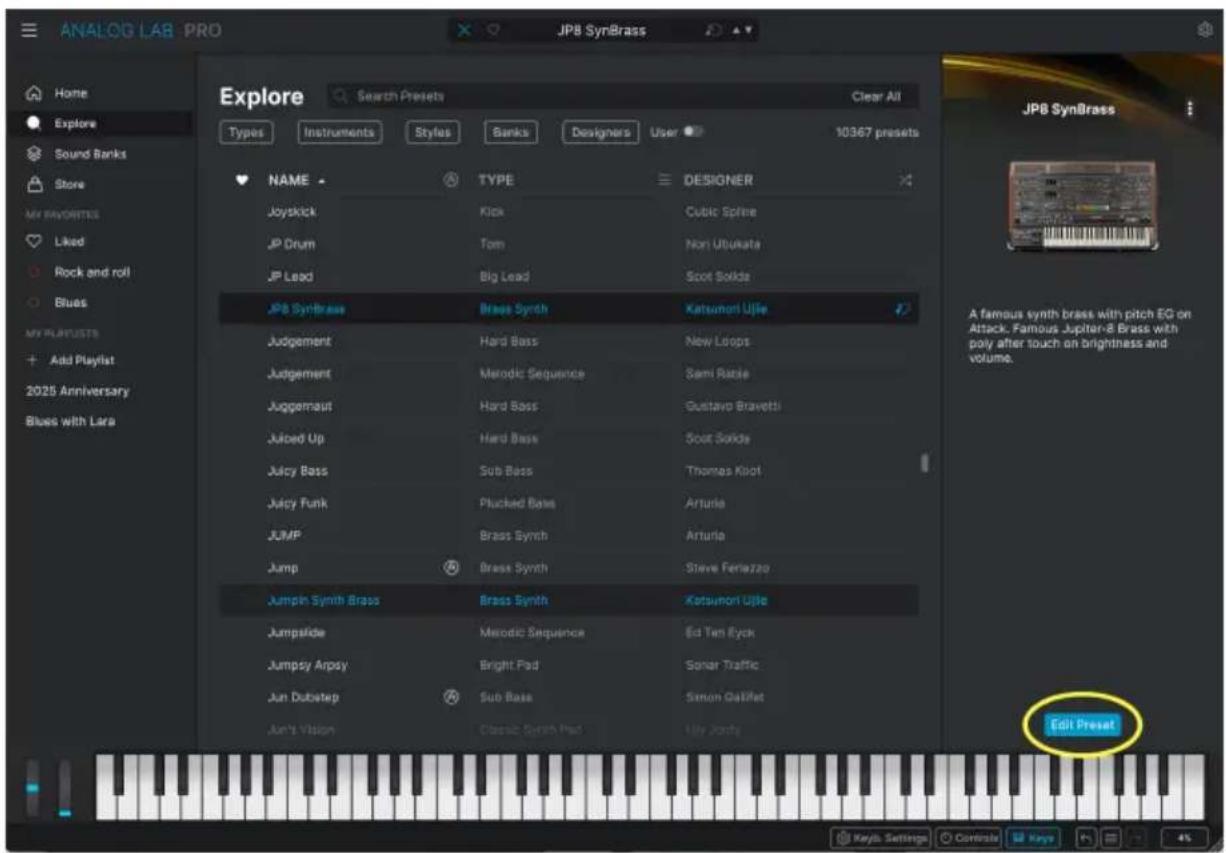Image resolution: width=1226 pixels, height=853 pixels.
Task: Toggle the User presets switch
Action: (x=692, y=132)
